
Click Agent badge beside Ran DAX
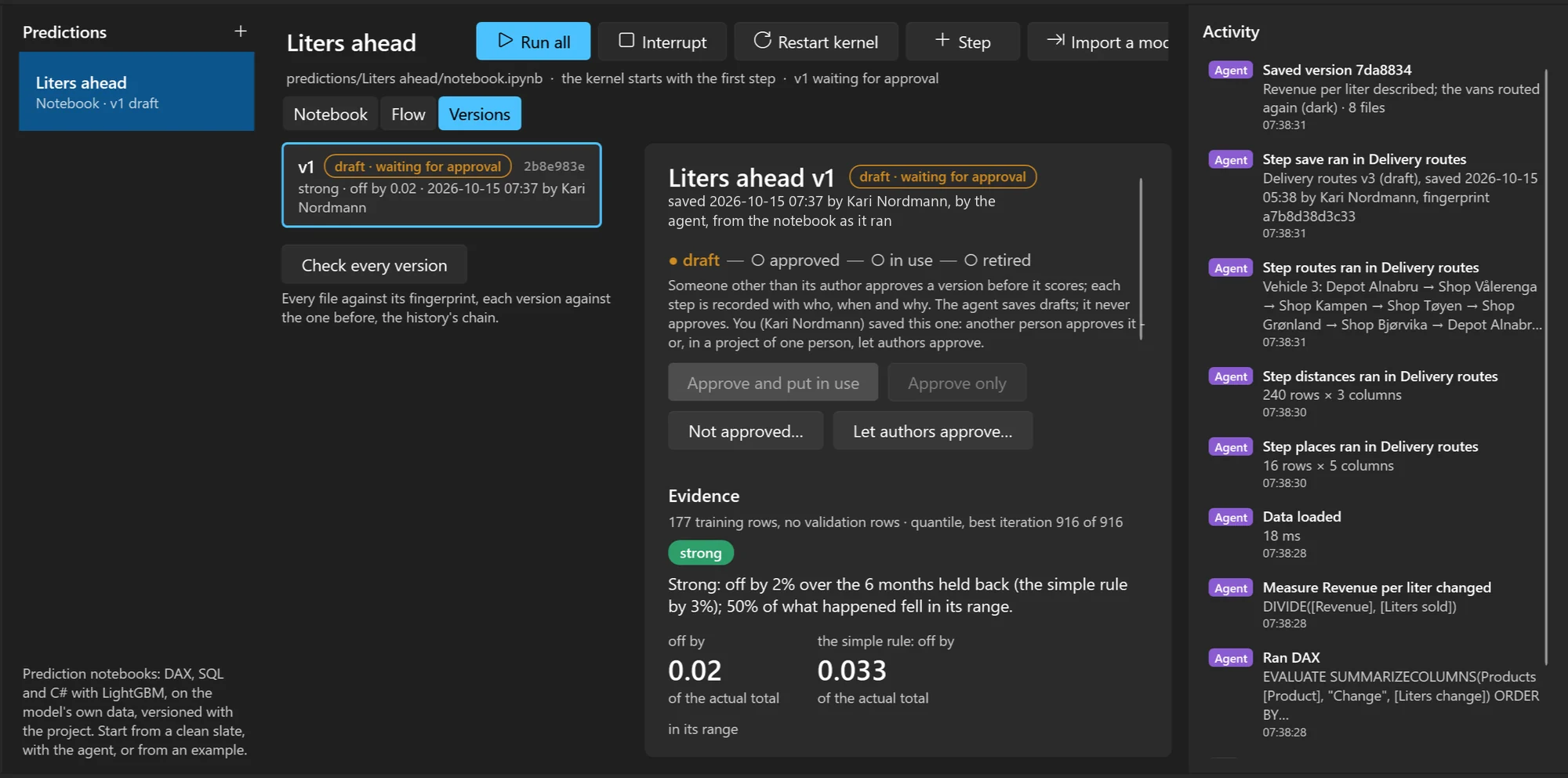pos(1231,658)
